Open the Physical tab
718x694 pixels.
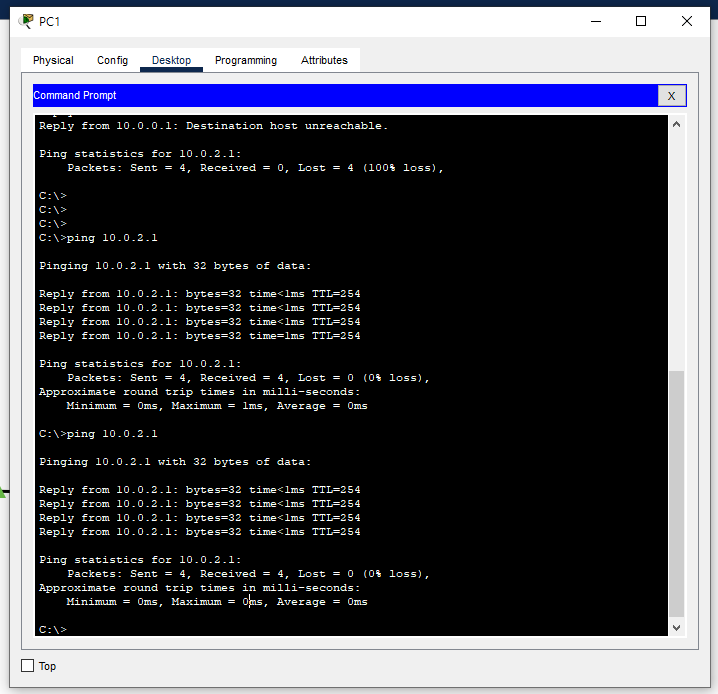click(x=53, y=60)
